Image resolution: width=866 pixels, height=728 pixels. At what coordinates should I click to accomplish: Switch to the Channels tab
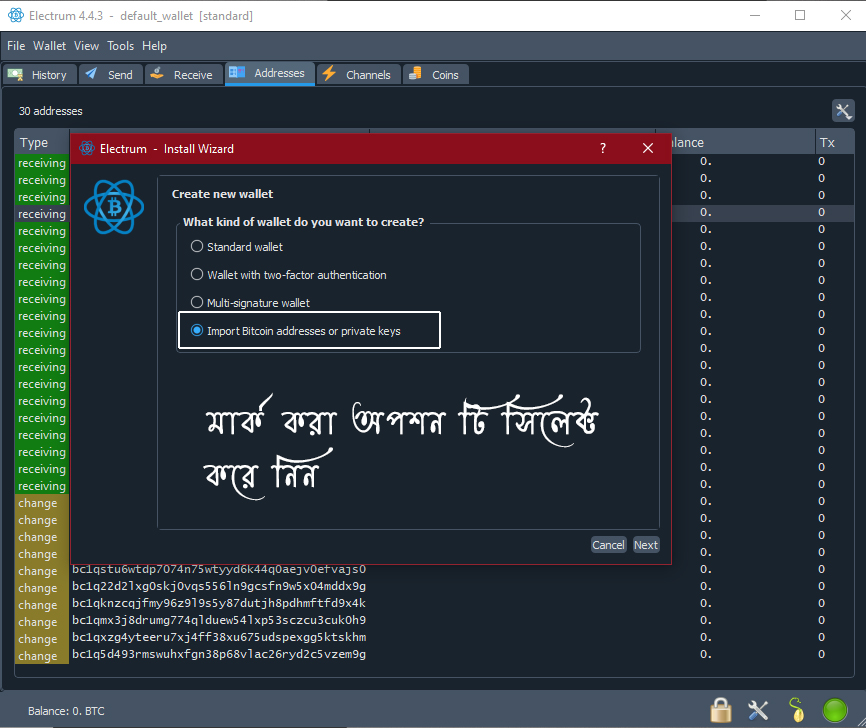(x=358, y=75)
